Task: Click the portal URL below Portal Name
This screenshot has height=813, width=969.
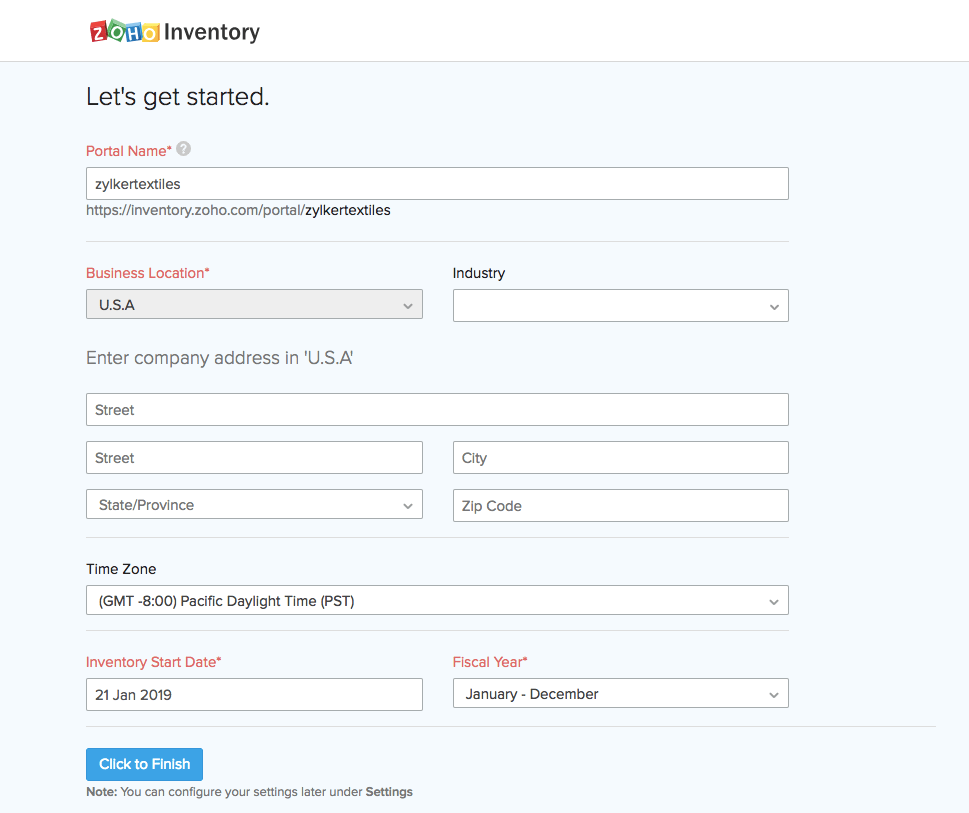Action: pyautogui.click(x=238, y=211)
